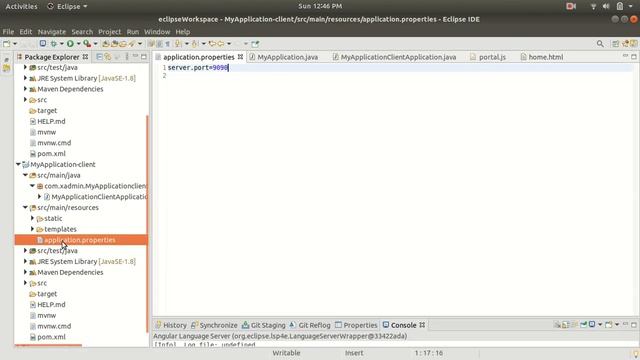Click the pin editor toolbar icon
The image size is (640, 360).
(256, 44)
